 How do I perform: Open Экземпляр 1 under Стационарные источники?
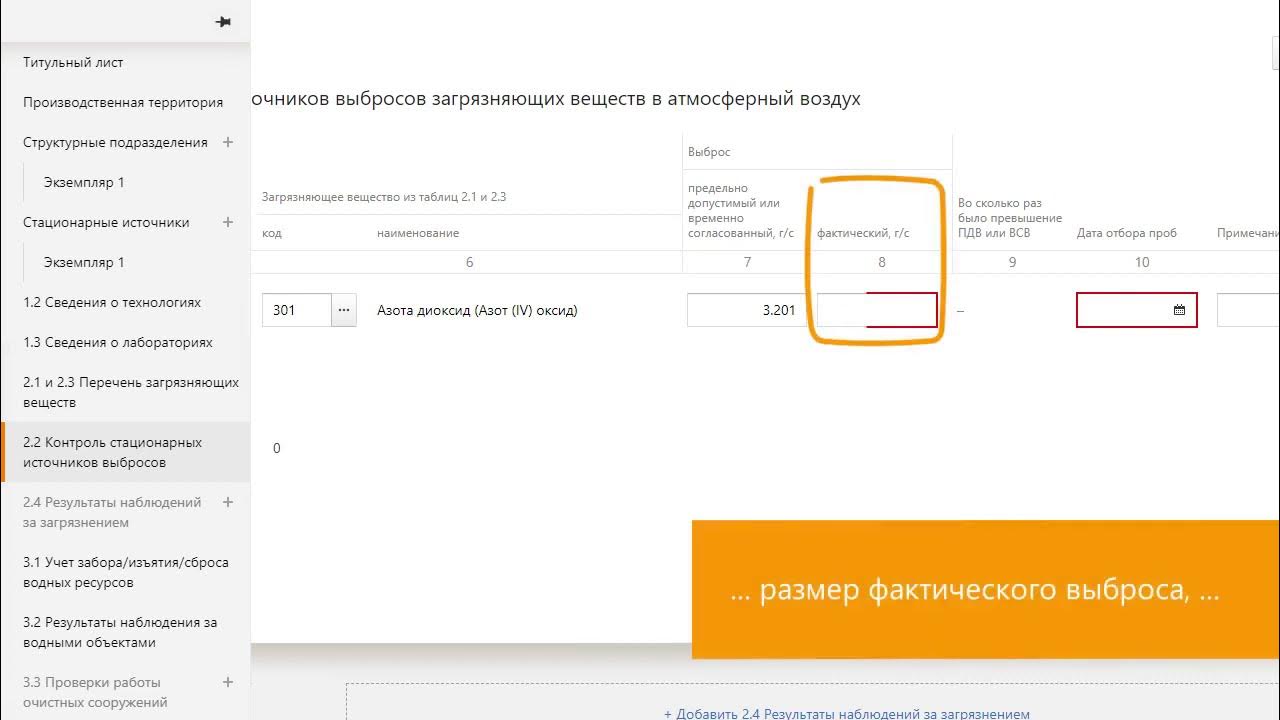[x=84, y=262]
